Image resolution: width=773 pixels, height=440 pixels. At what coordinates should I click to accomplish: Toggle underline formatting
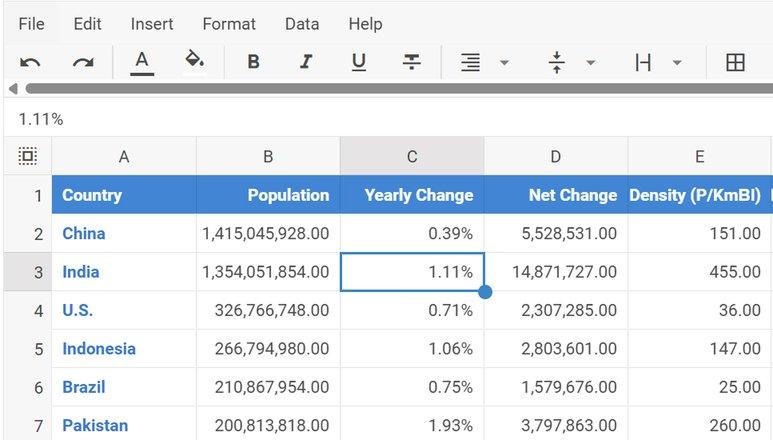pos(359,63)
